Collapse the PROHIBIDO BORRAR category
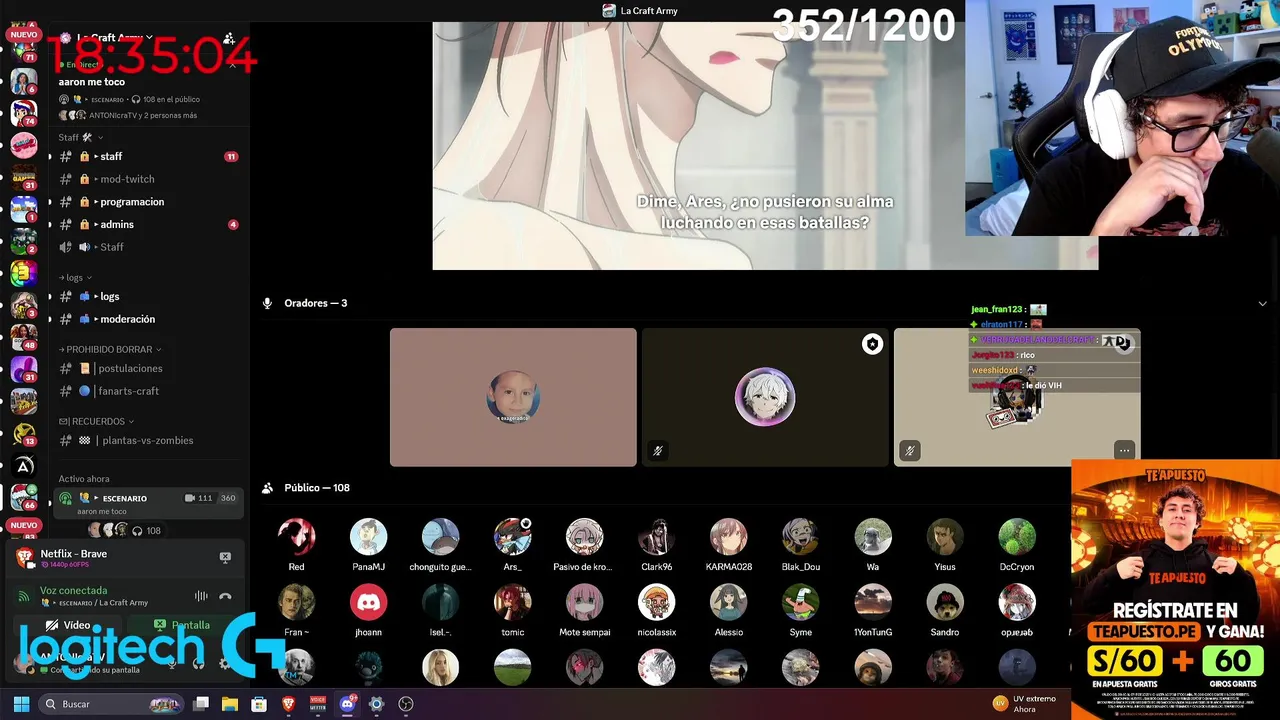The height and width of the screenshot is (720, 1280). 110,349
